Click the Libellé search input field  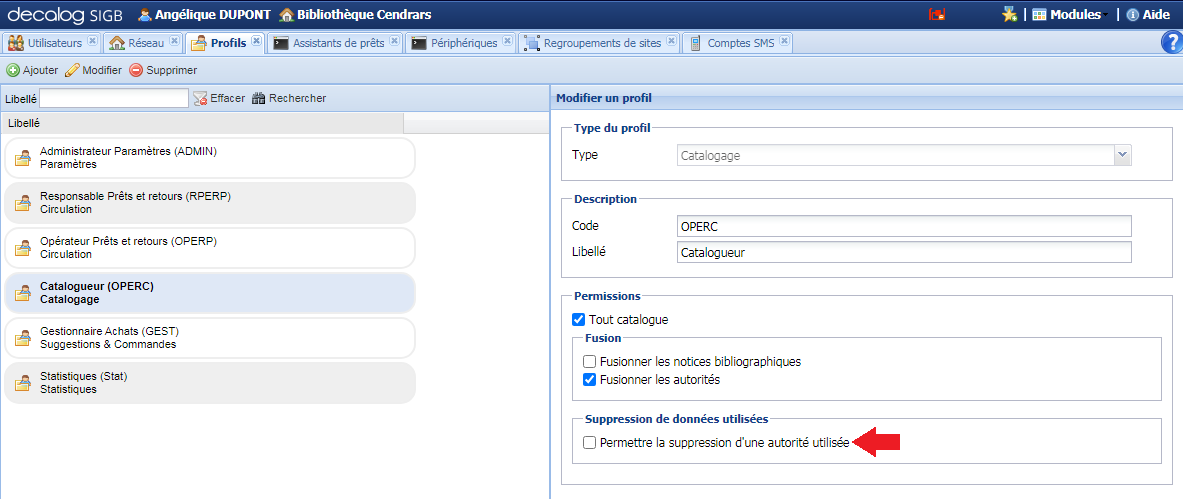113,98
